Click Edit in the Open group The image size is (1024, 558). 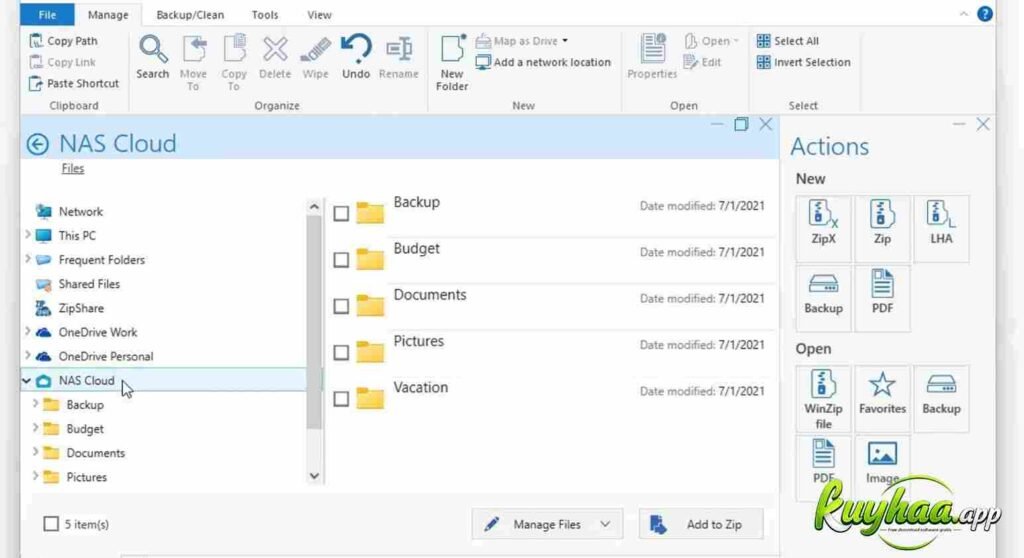click(x=702, y=62)
